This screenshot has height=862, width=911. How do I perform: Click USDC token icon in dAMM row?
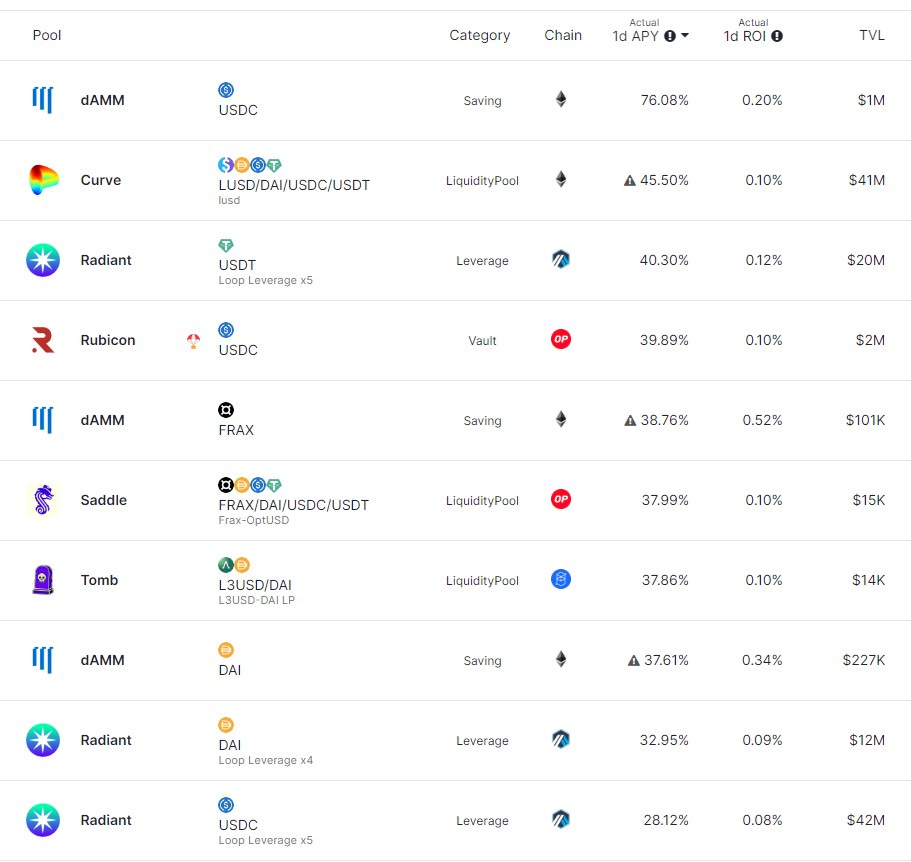click(226, 90)
